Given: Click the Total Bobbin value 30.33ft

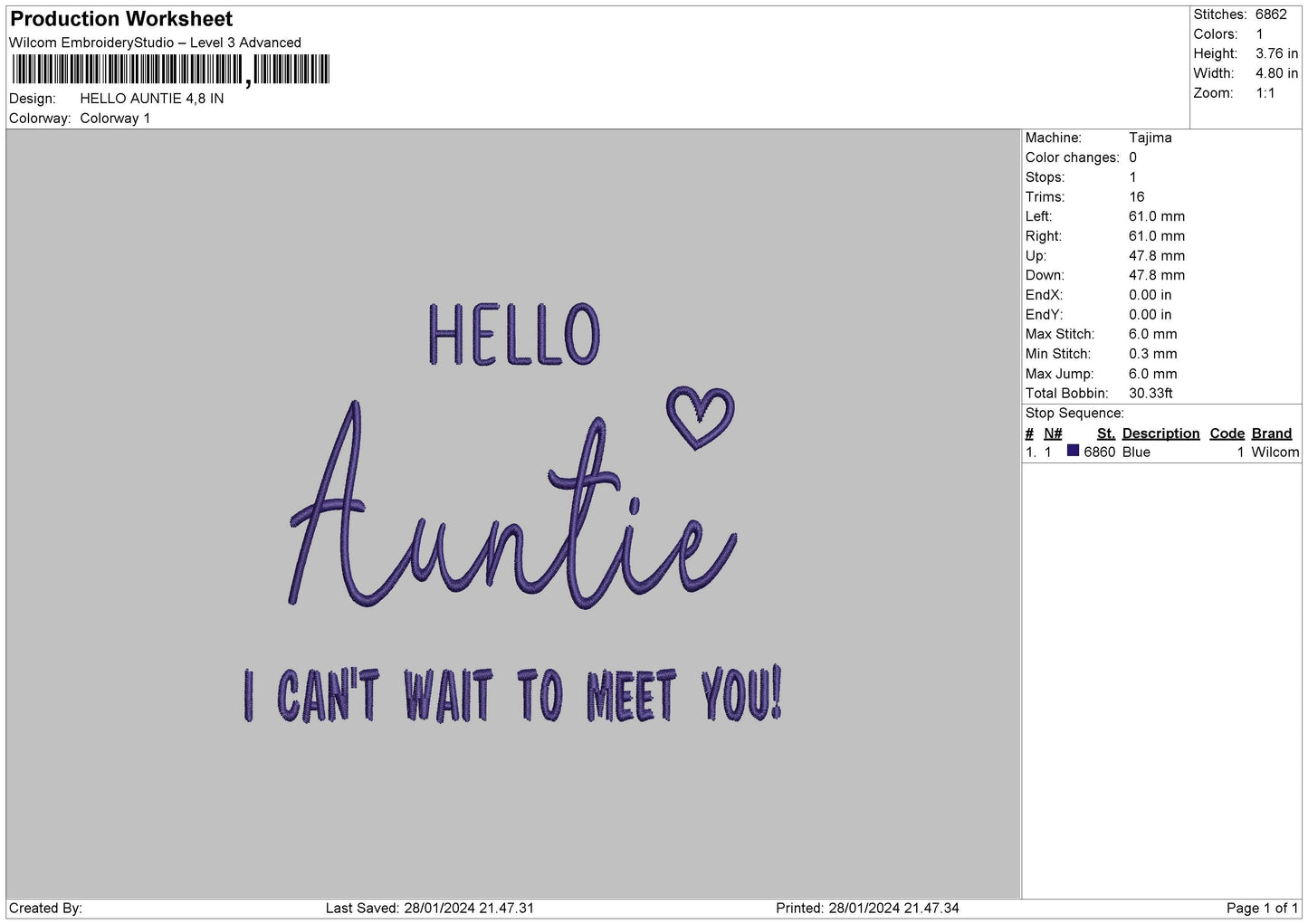Looking at the screenshot, I should click(1150, 394).
